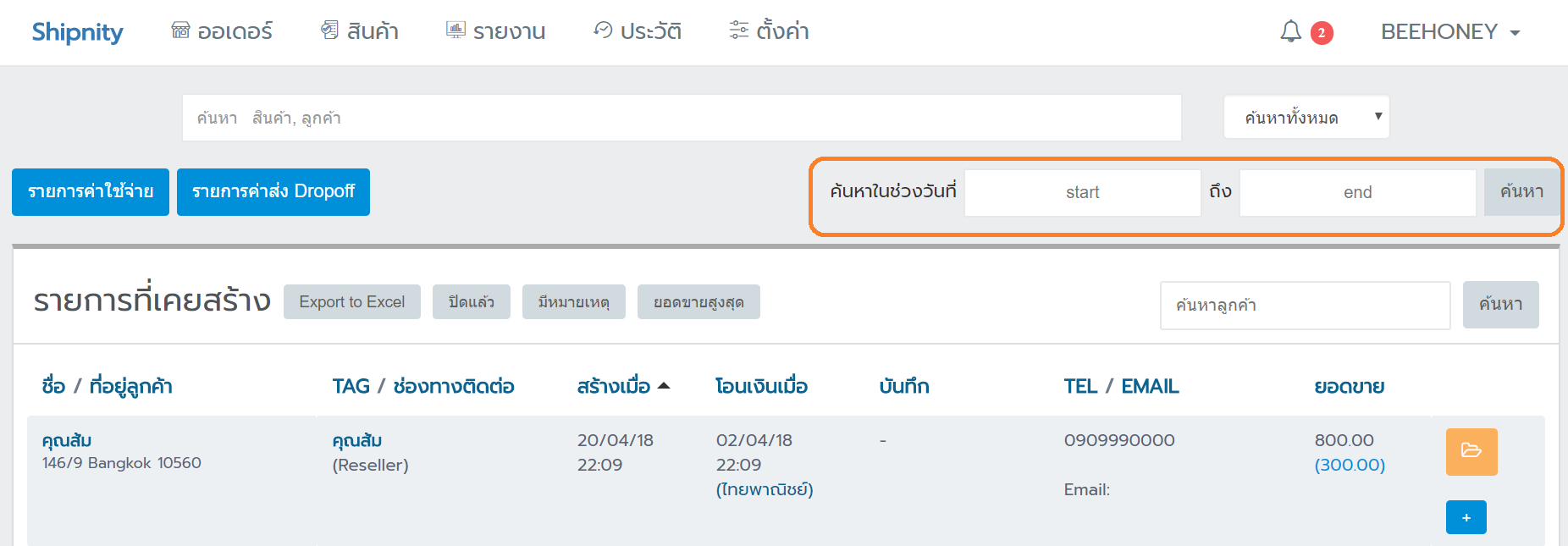The image size is (1568, 546).
Task: Click the บันทึก column header
Action: [x=904, y=387]
